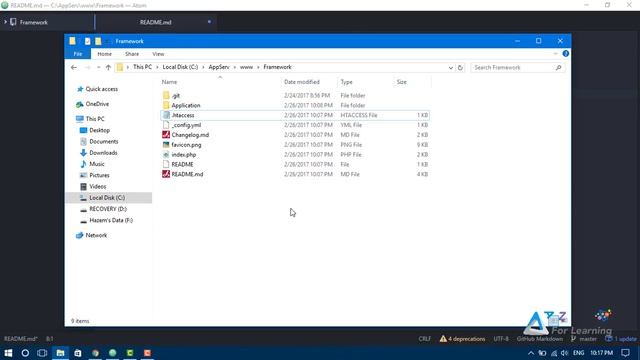
Task: Select Quick access in navigation pane
Action: [x=101, y=89]
